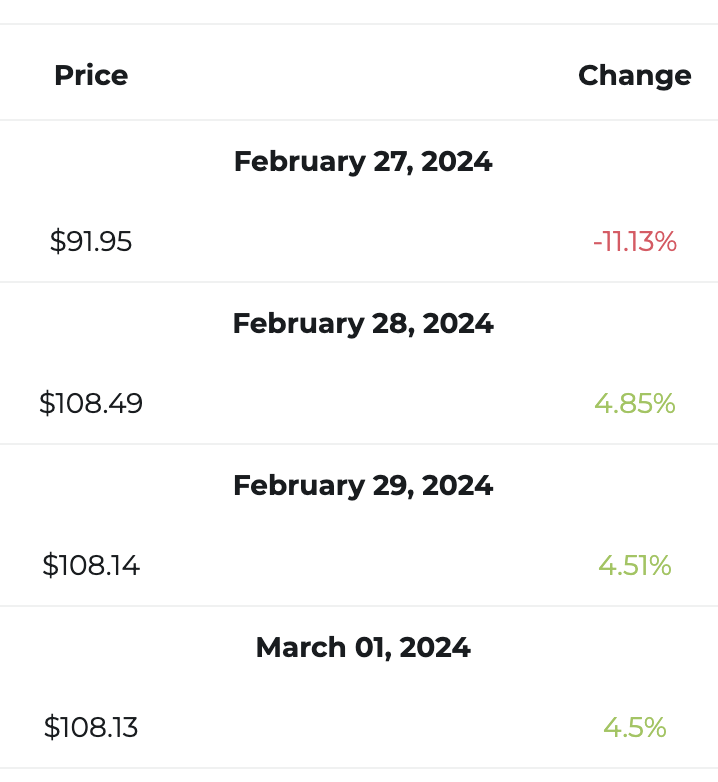
Task: Select the $108.13 price value
Action: (91, 728)
